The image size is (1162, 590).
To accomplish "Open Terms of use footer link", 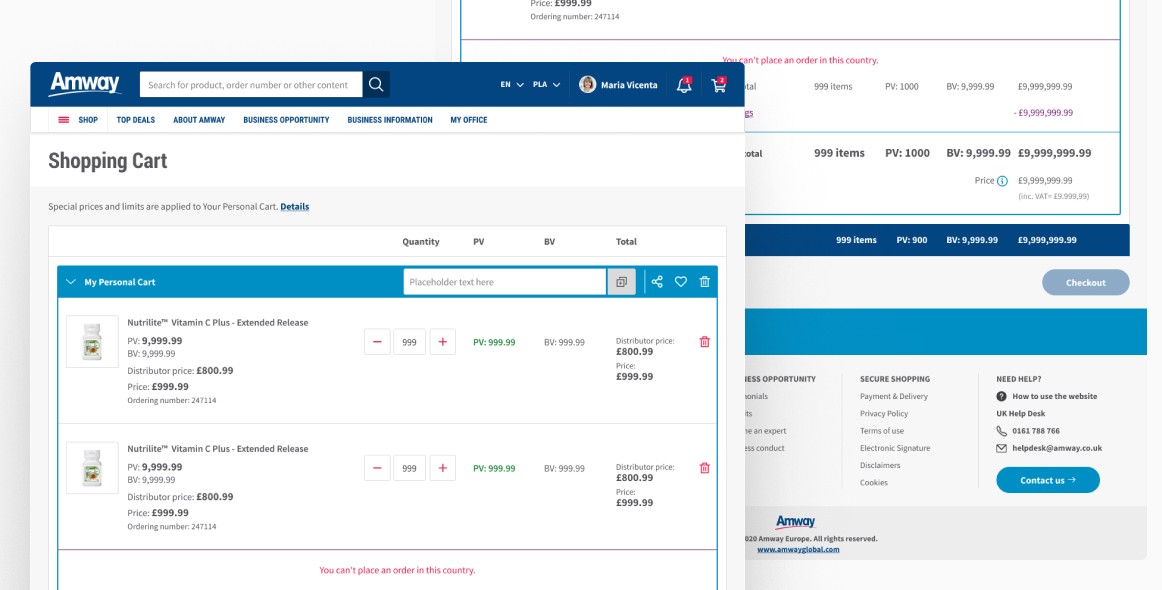I will (882, 431).
